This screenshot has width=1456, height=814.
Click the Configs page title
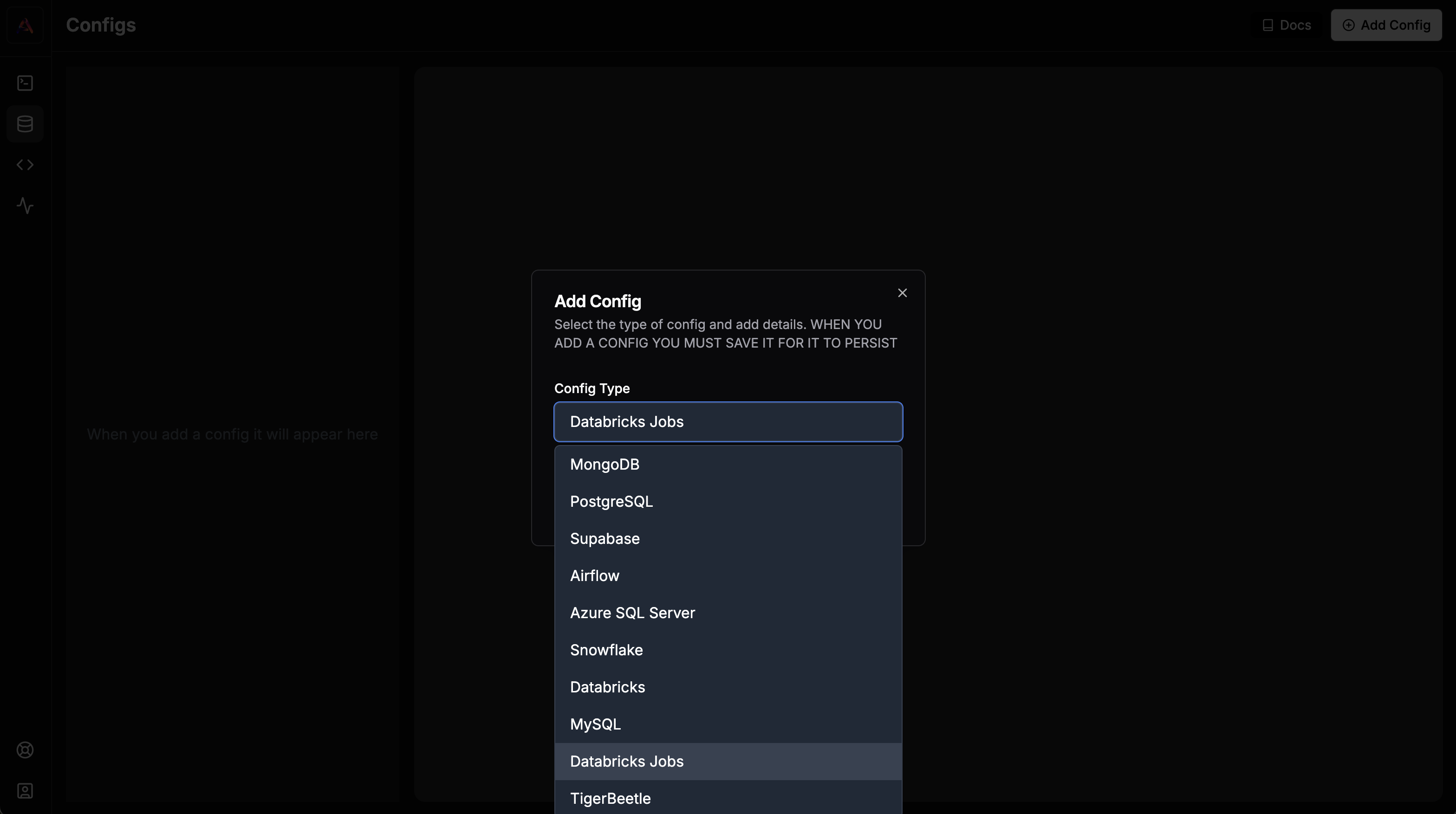pos(101,25)
